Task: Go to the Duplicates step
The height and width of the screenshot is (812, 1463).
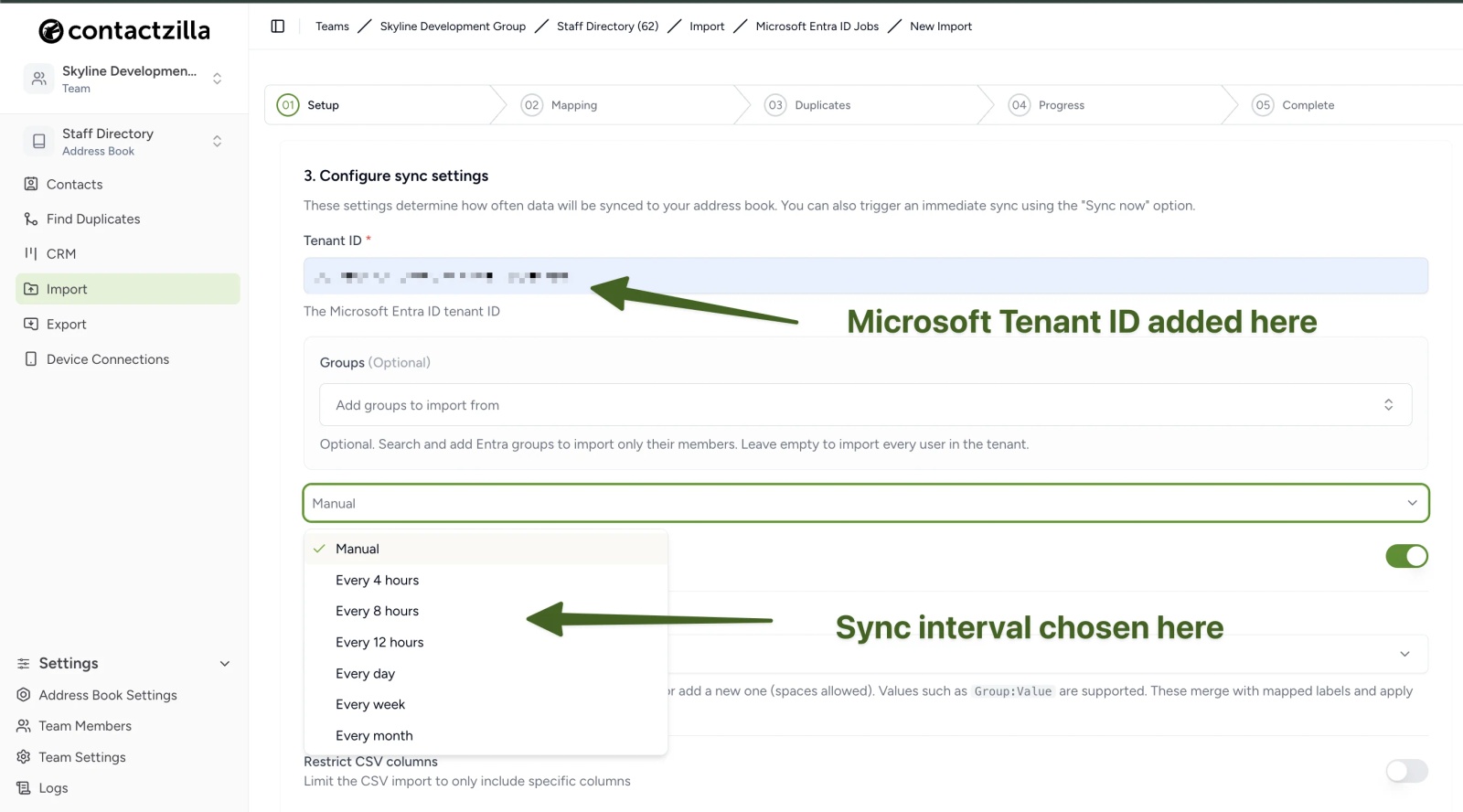Action: coord(808,105)
